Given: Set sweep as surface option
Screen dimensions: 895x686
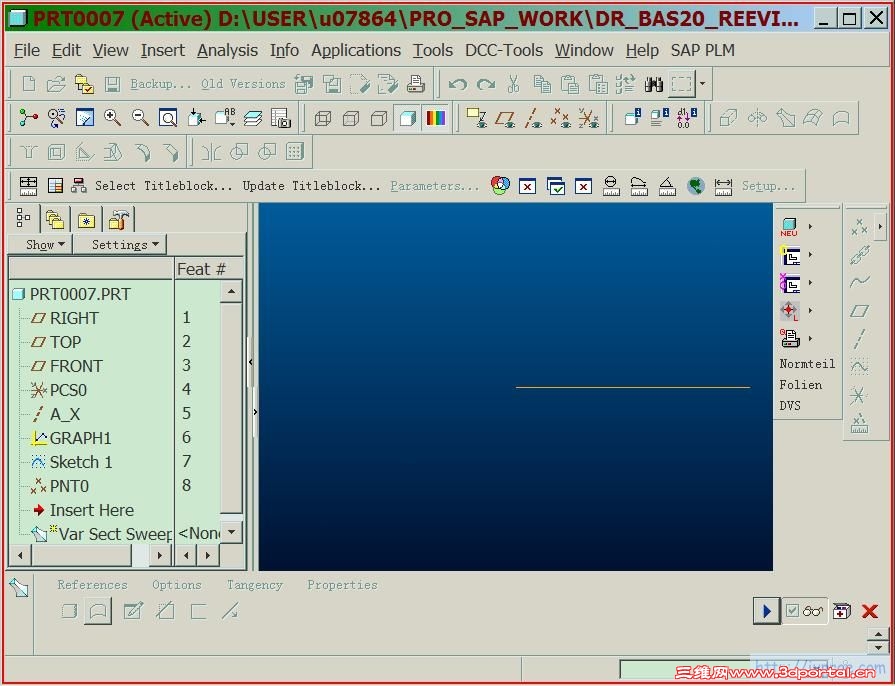Looking at the screenshot, I should tap(98, 611).
